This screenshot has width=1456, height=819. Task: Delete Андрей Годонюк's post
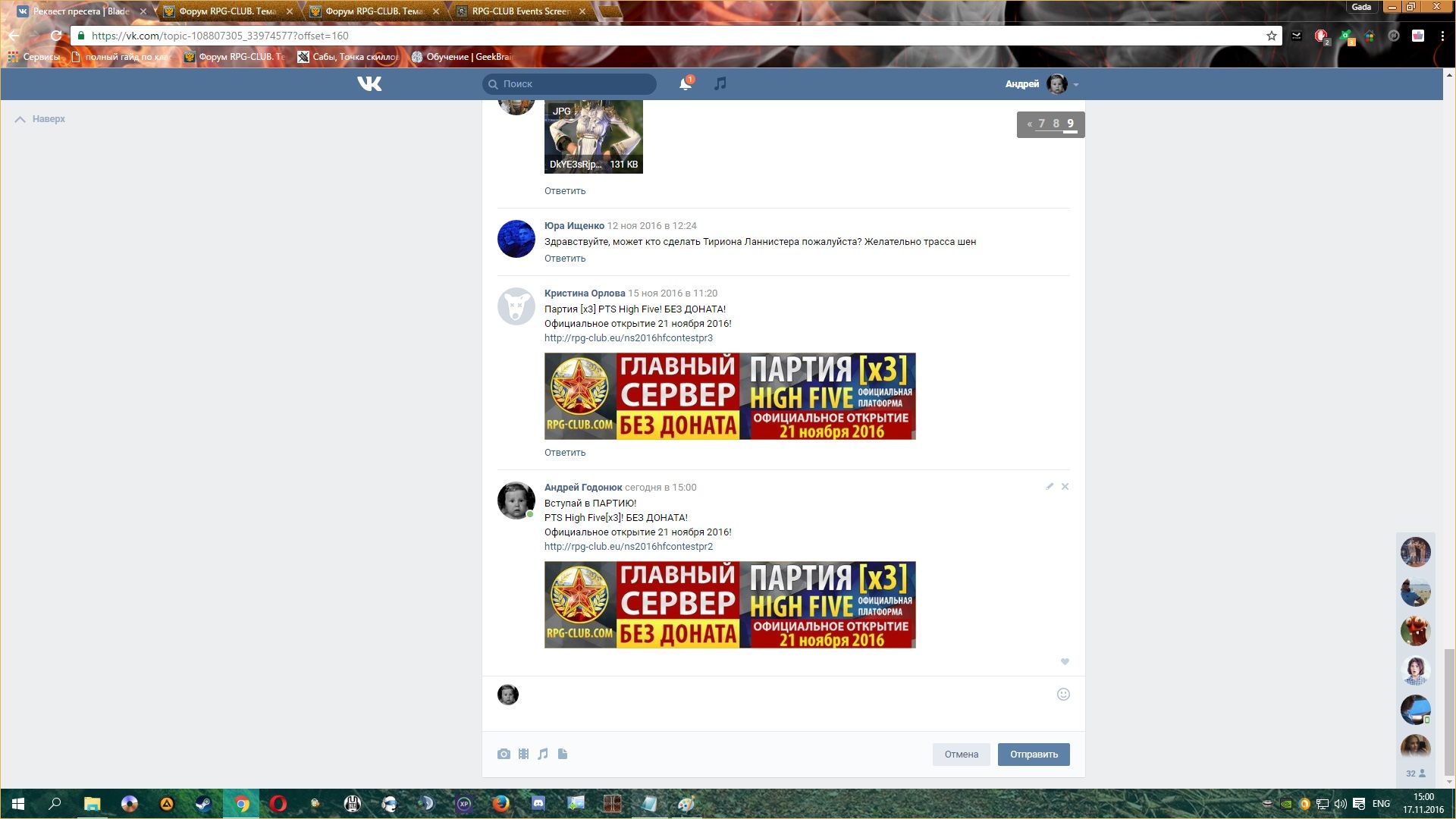(x=1065, y=486)
